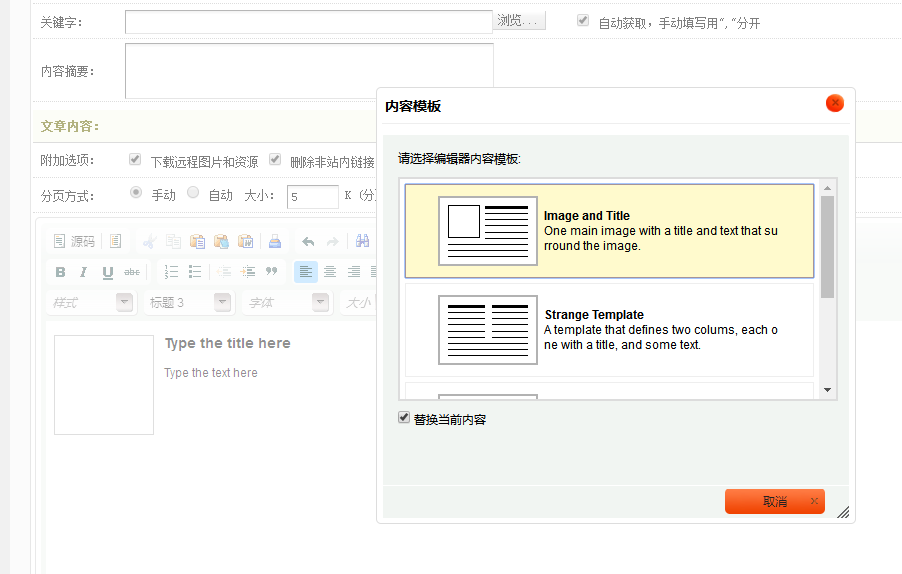Click the 取消 cancel button
Image resolution: width=902 pixels, height=574 pixels.
click(x=775, y=502)
